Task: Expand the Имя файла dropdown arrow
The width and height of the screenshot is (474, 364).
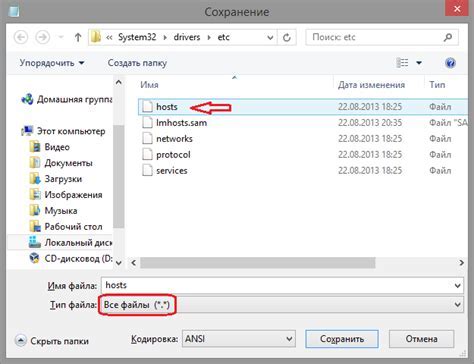Action: point(458,286)
